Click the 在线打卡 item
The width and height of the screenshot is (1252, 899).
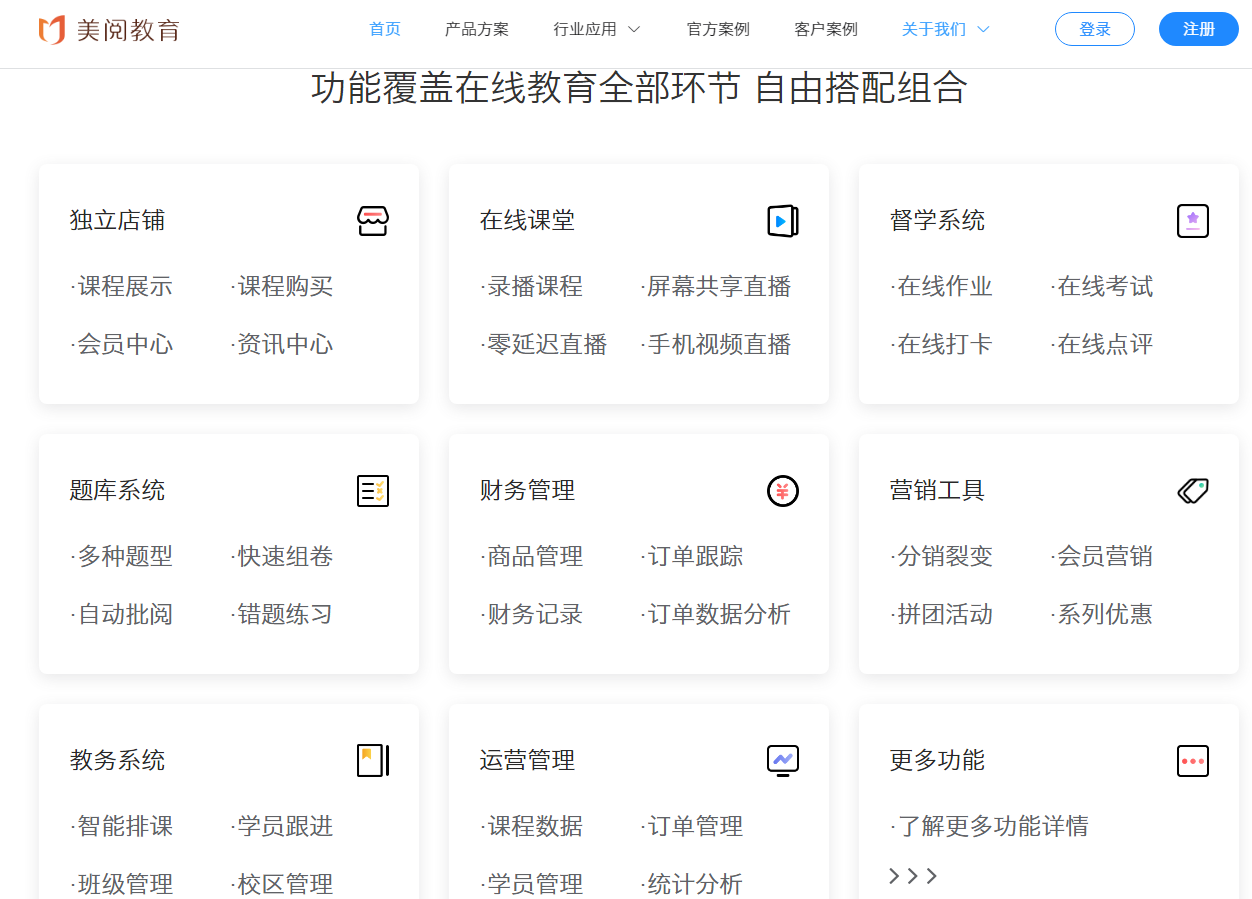[x=942, y=345]
